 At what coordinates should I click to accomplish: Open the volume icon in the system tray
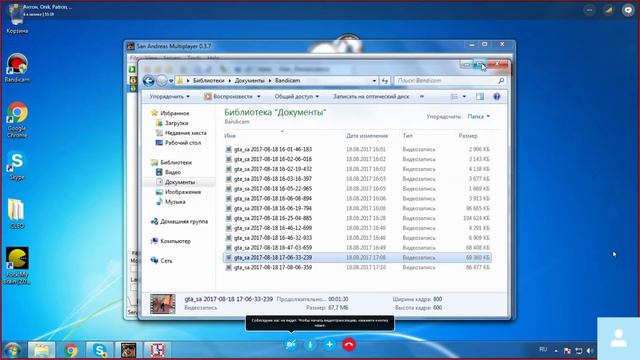coord(590,351)
